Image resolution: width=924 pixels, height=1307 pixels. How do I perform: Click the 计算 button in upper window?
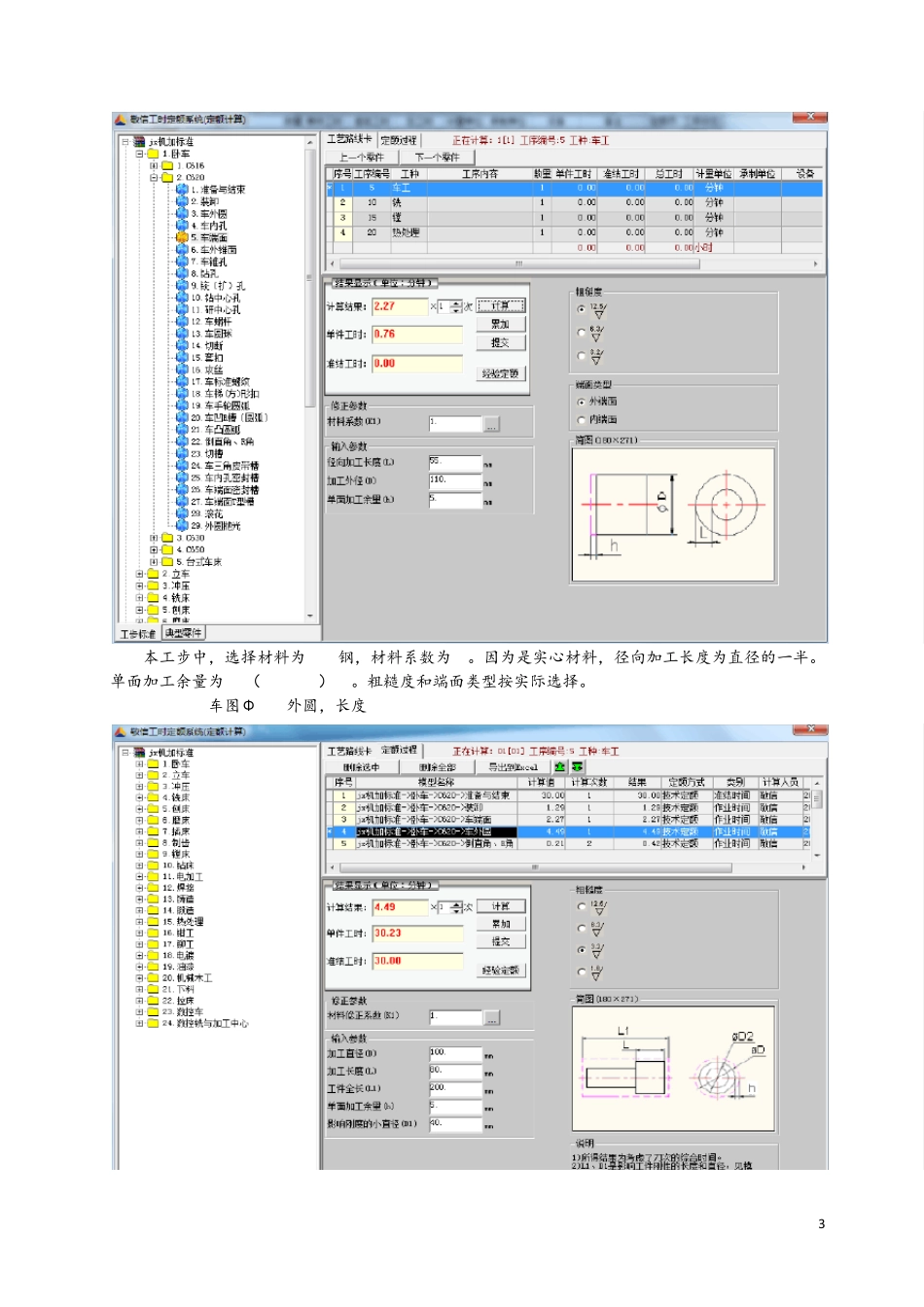(x=501, y=305)
